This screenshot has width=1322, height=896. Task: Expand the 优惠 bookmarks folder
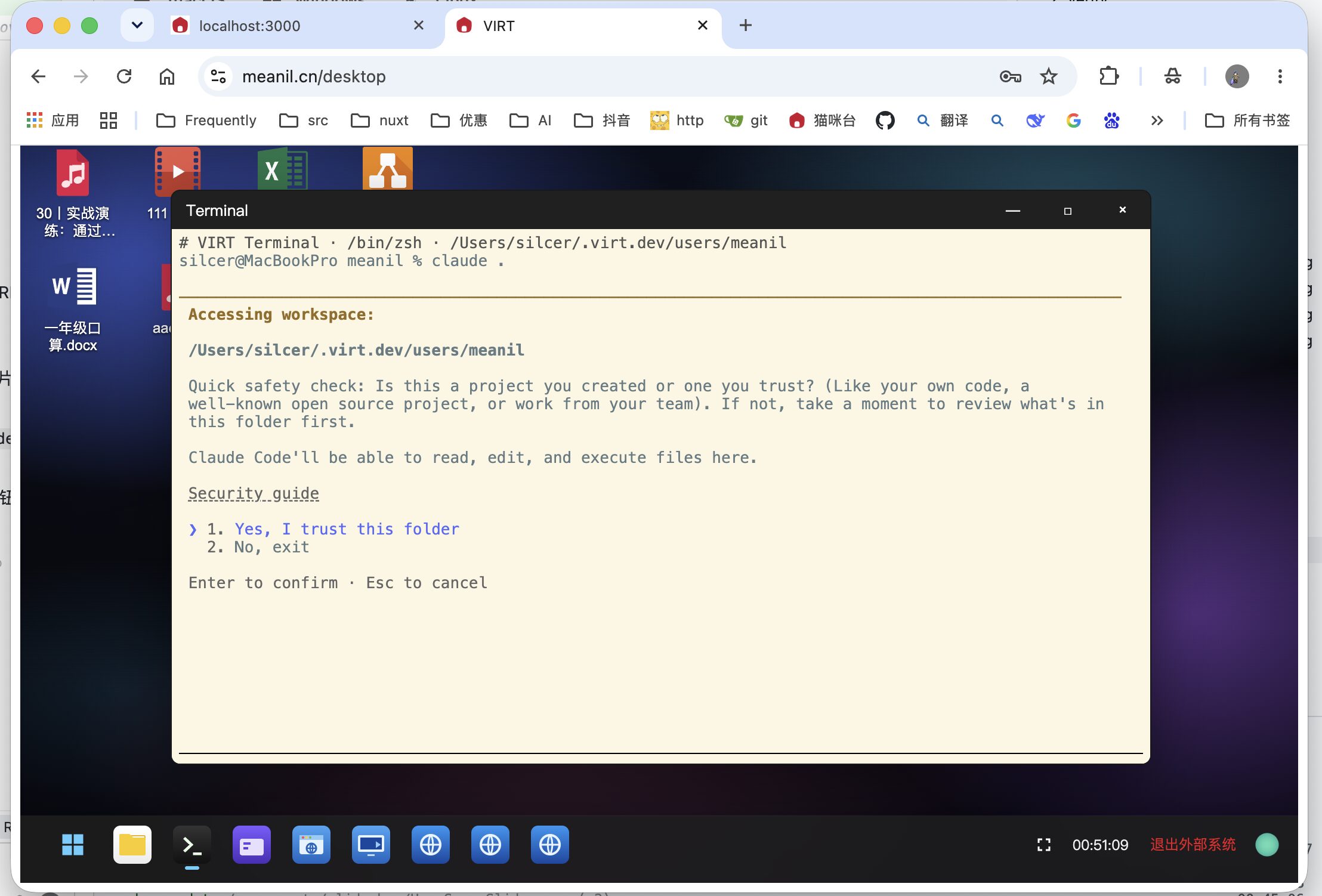pos(459,121)
